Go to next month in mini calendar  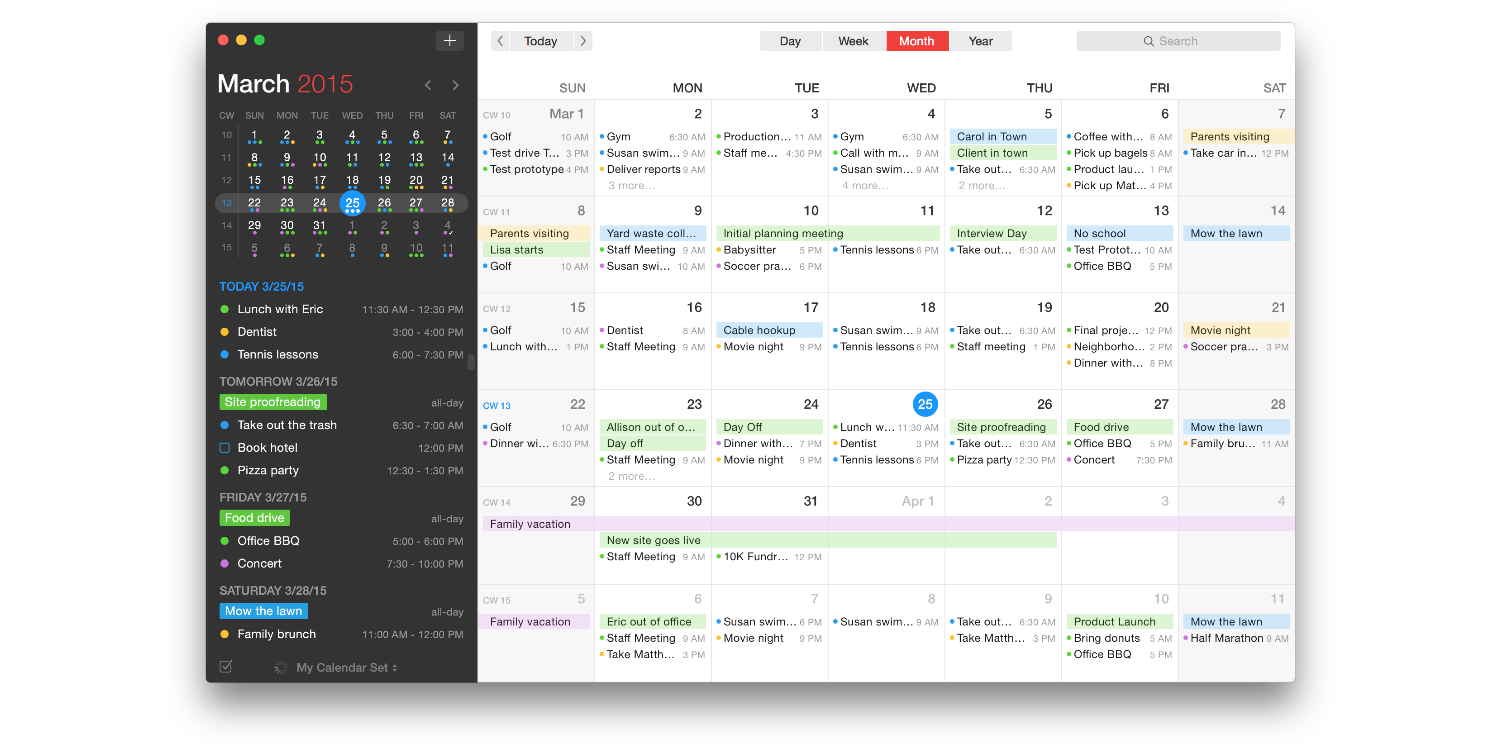tap(456, 86)
